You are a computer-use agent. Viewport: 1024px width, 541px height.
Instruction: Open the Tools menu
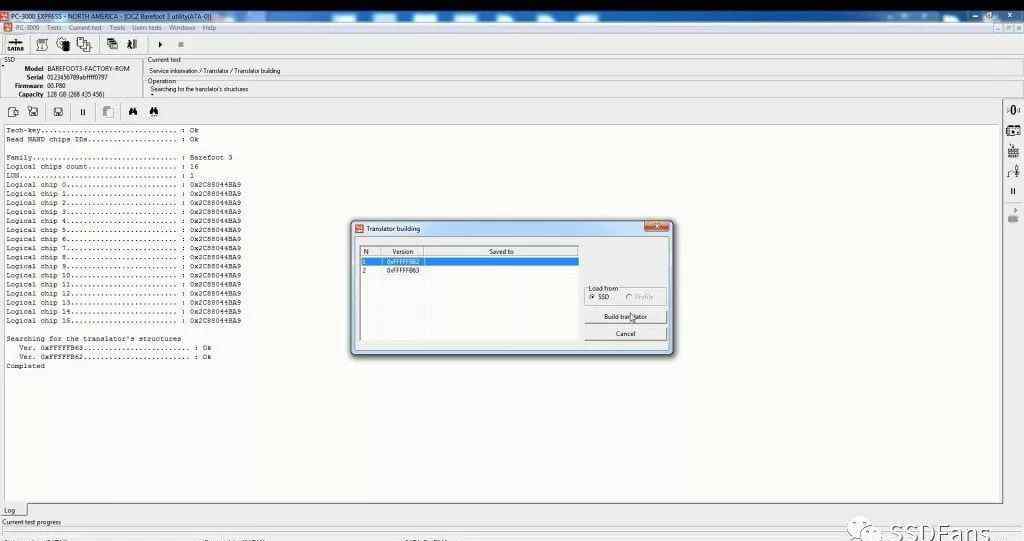pos(117,27)
